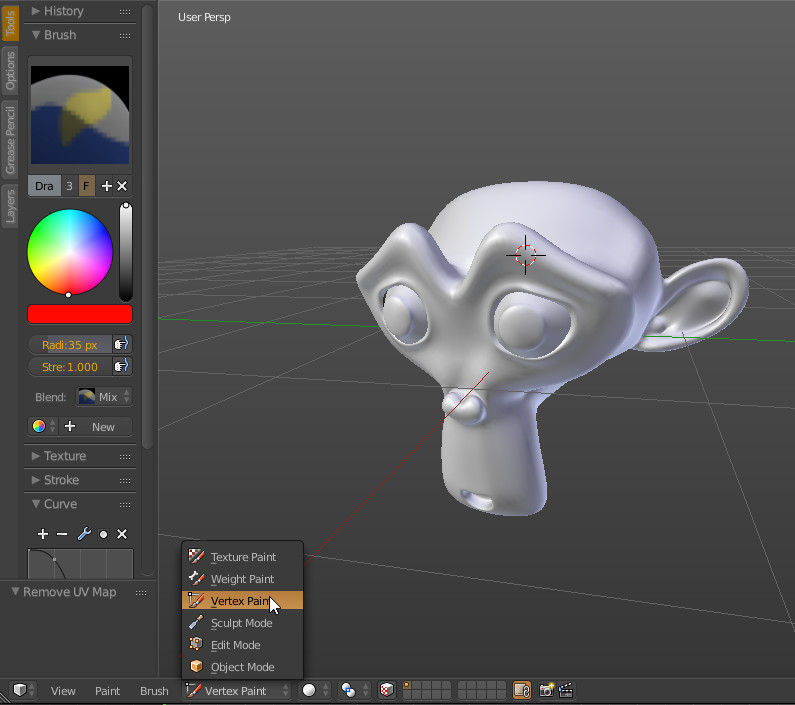This screenshot has width=795, height=705.
Task: Open the palette browse color wheel icon
Action: (x=44, y=427)
